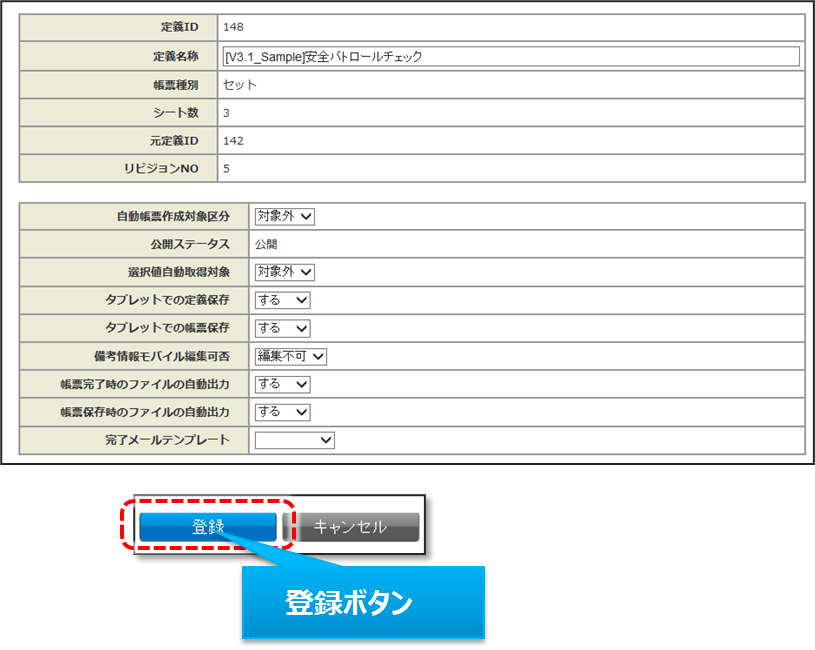Expand the 完了メールテンプレート dropdown
815x650 pixels.
coord(294,440)
